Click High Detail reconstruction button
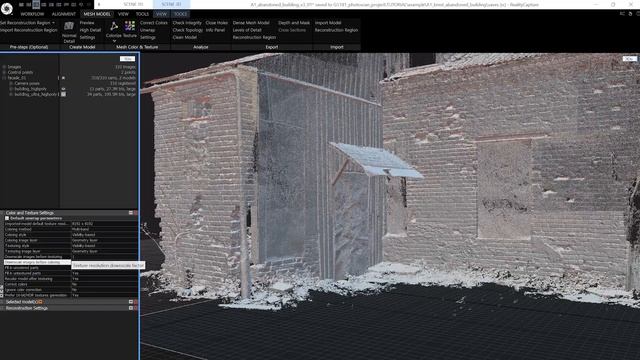Screen dimensions: 640x360 click(90, 30)
